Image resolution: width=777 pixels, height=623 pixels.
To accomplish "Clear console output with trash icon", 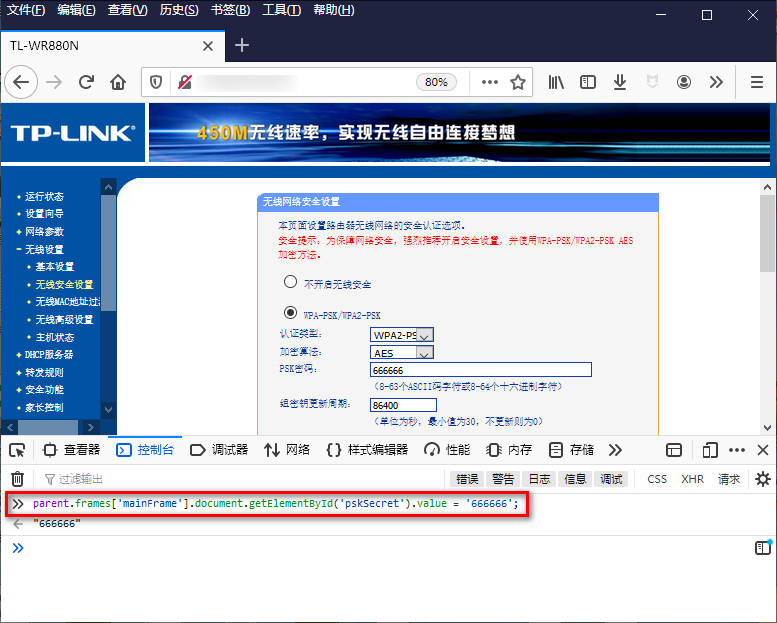I will click(17, 479).
